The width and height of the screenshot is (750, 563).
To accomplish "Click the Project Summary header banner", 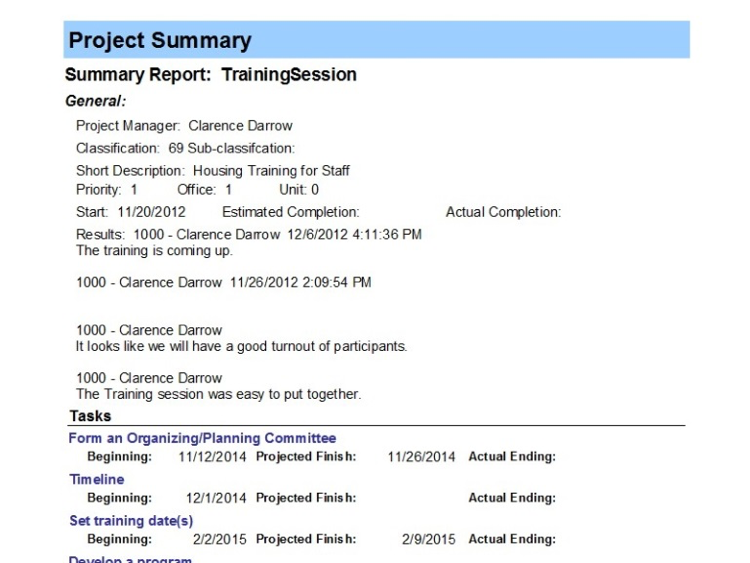I will 377,41.
